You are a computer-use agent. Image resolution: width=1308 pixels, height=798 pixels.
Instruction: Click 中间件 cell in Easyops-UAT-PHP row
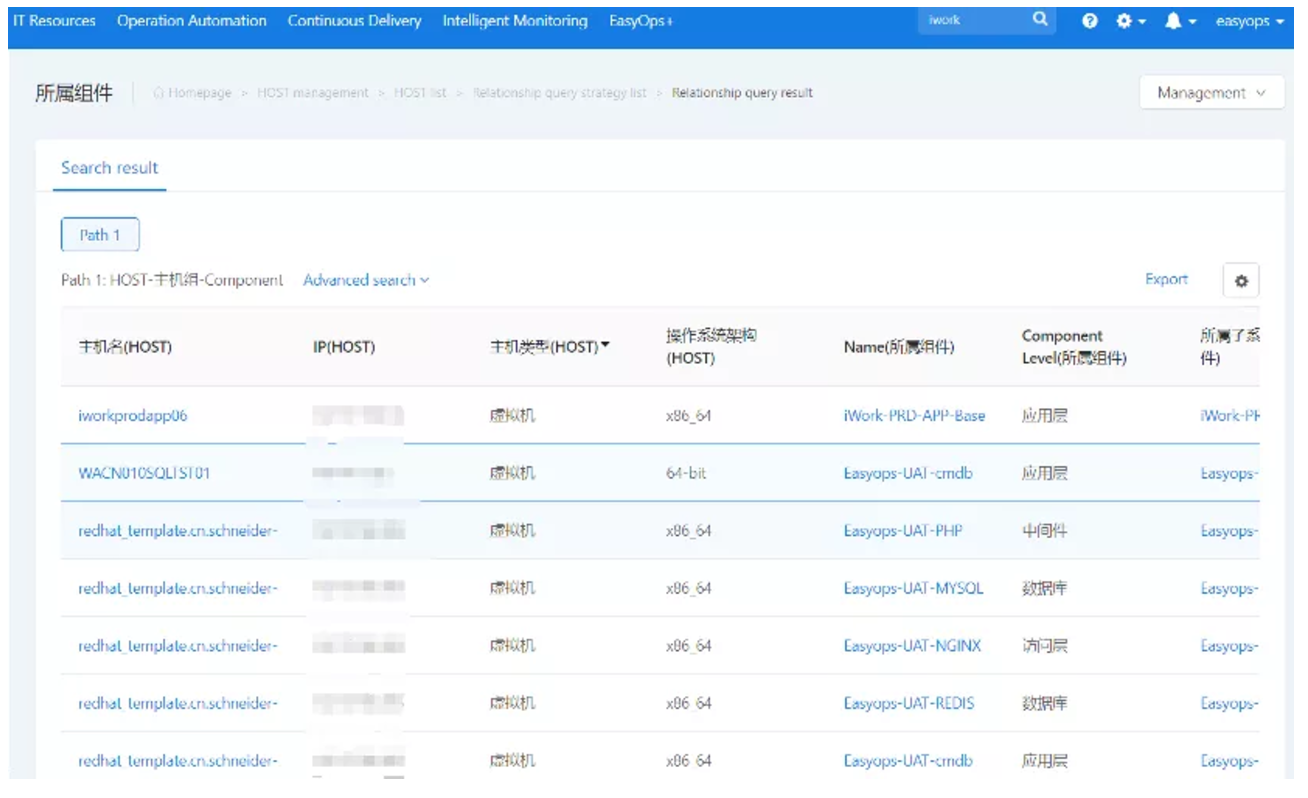[1044, 531]
